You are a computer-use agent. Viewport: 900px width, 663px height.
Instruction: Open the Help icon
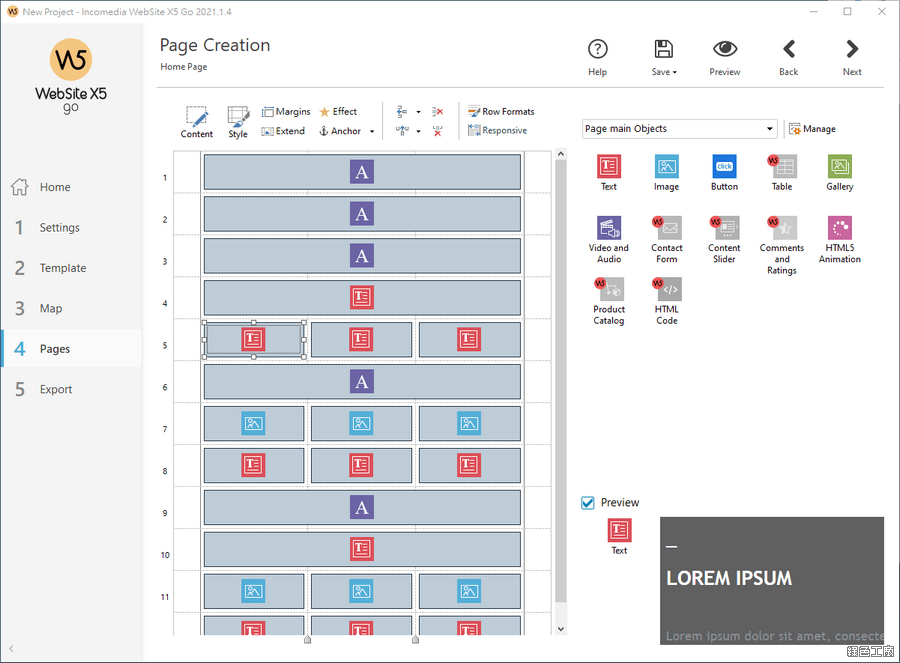pos(598,49)
